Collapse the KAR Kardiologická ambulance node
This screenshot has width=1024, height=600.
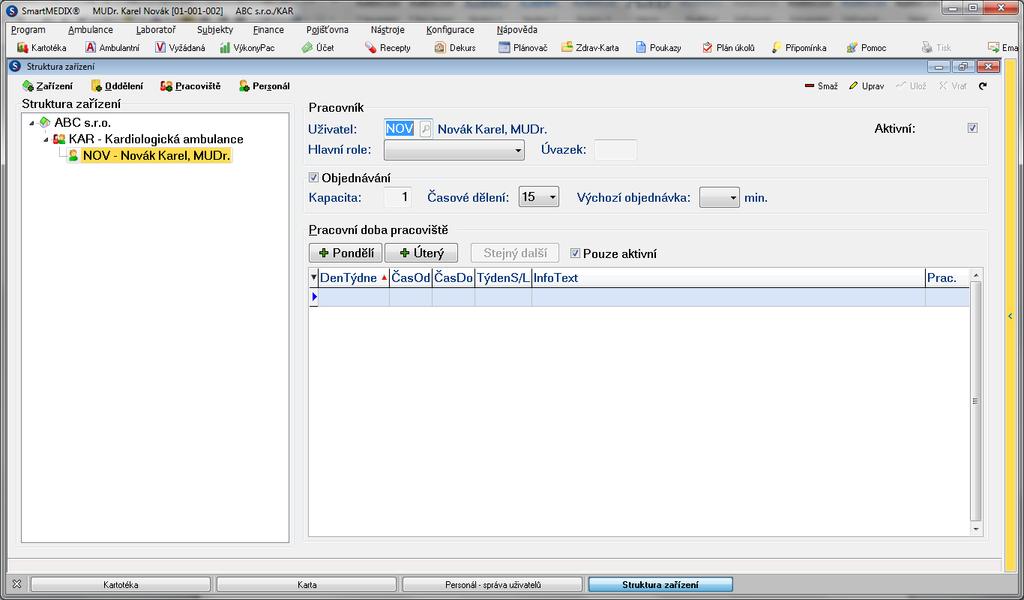point(46,140)
